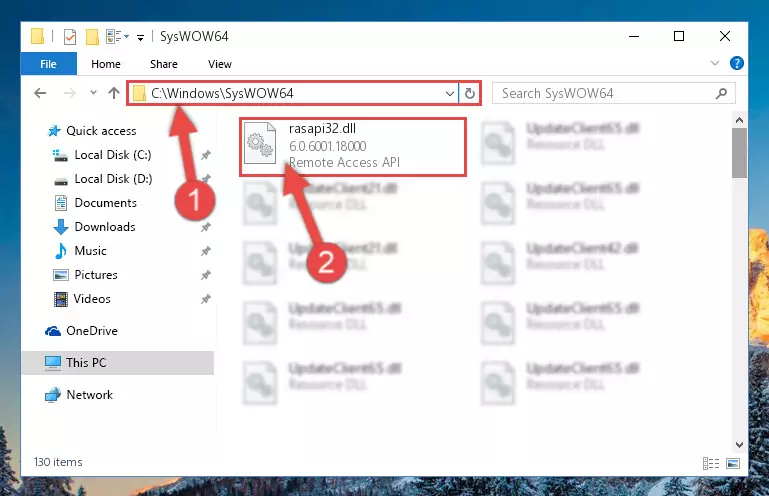Switch to the Share ribbon tab
Image resolution: width=769 pixels, height=496 pixels.
[x=164, y=64]
